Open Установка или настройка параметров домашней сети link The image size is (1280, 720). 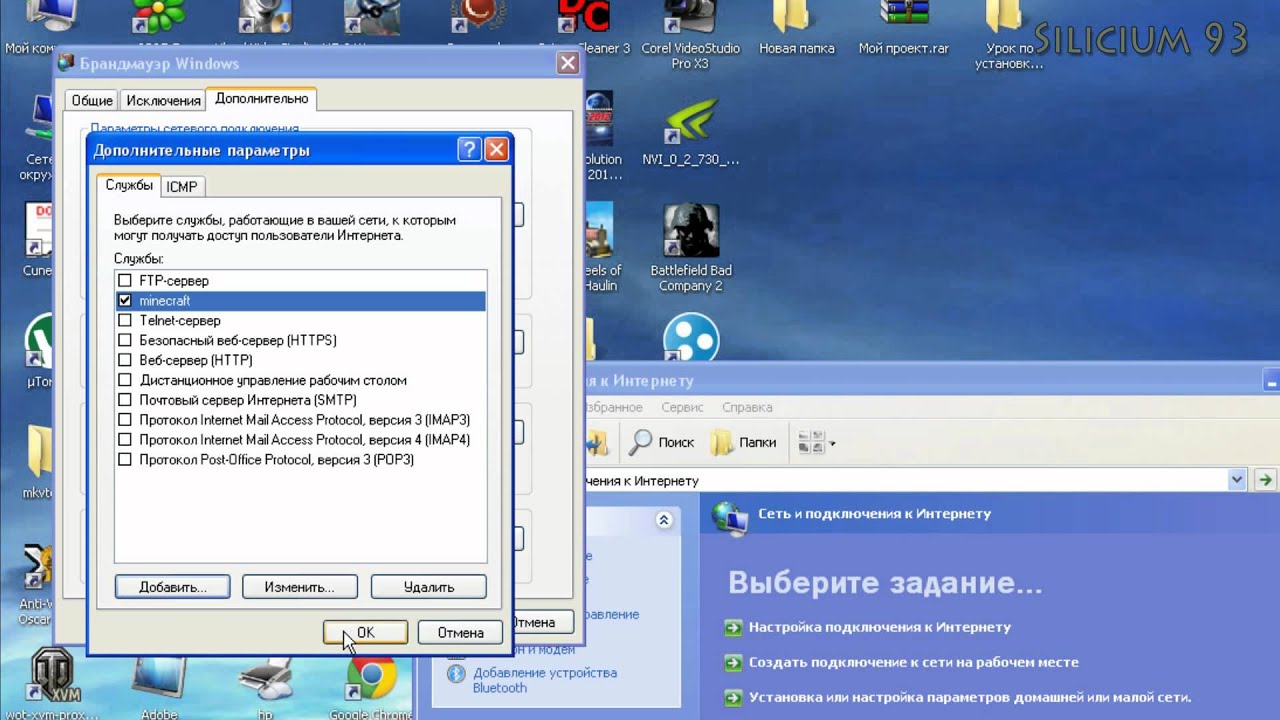(970, 697)
